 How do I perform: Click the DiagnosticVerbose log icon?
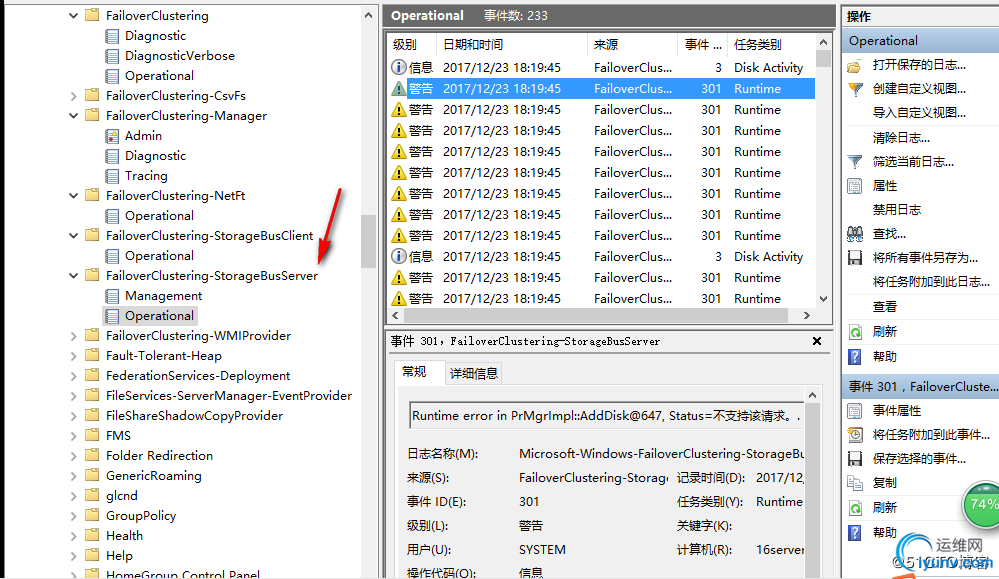[112, 56]
